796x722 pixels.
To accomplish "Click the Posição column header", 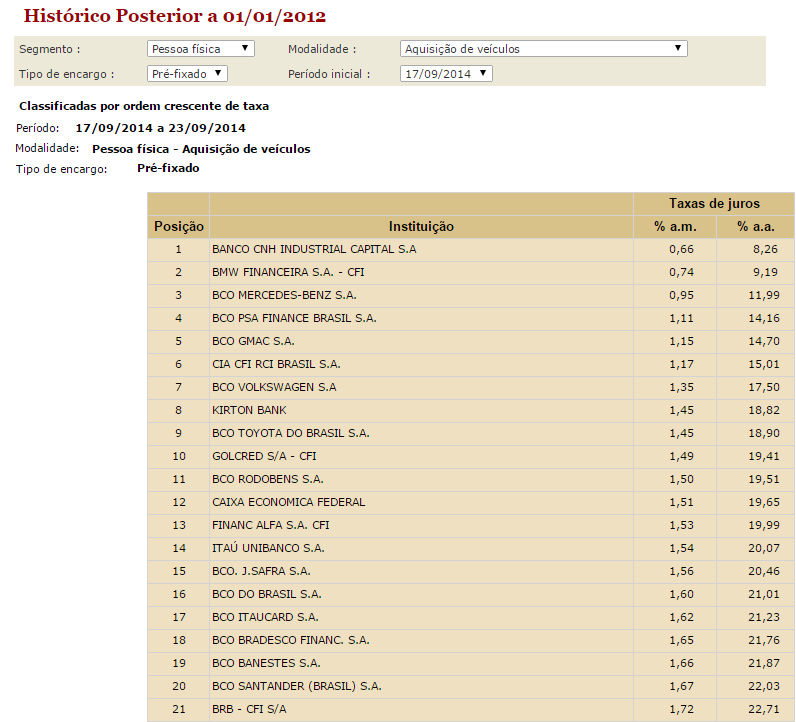I will (179, 227).
